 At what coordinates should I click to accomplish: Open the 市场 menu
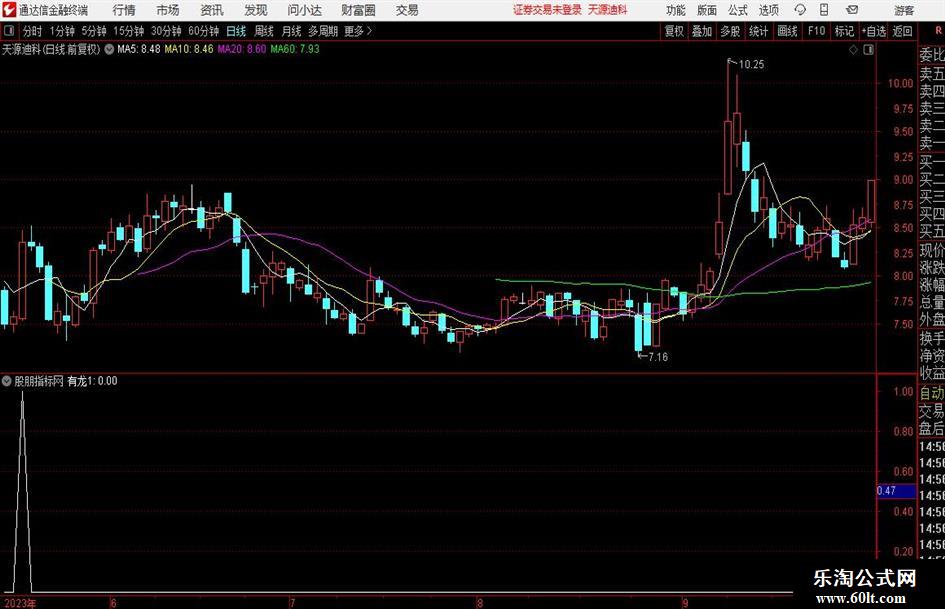point(168,10)
